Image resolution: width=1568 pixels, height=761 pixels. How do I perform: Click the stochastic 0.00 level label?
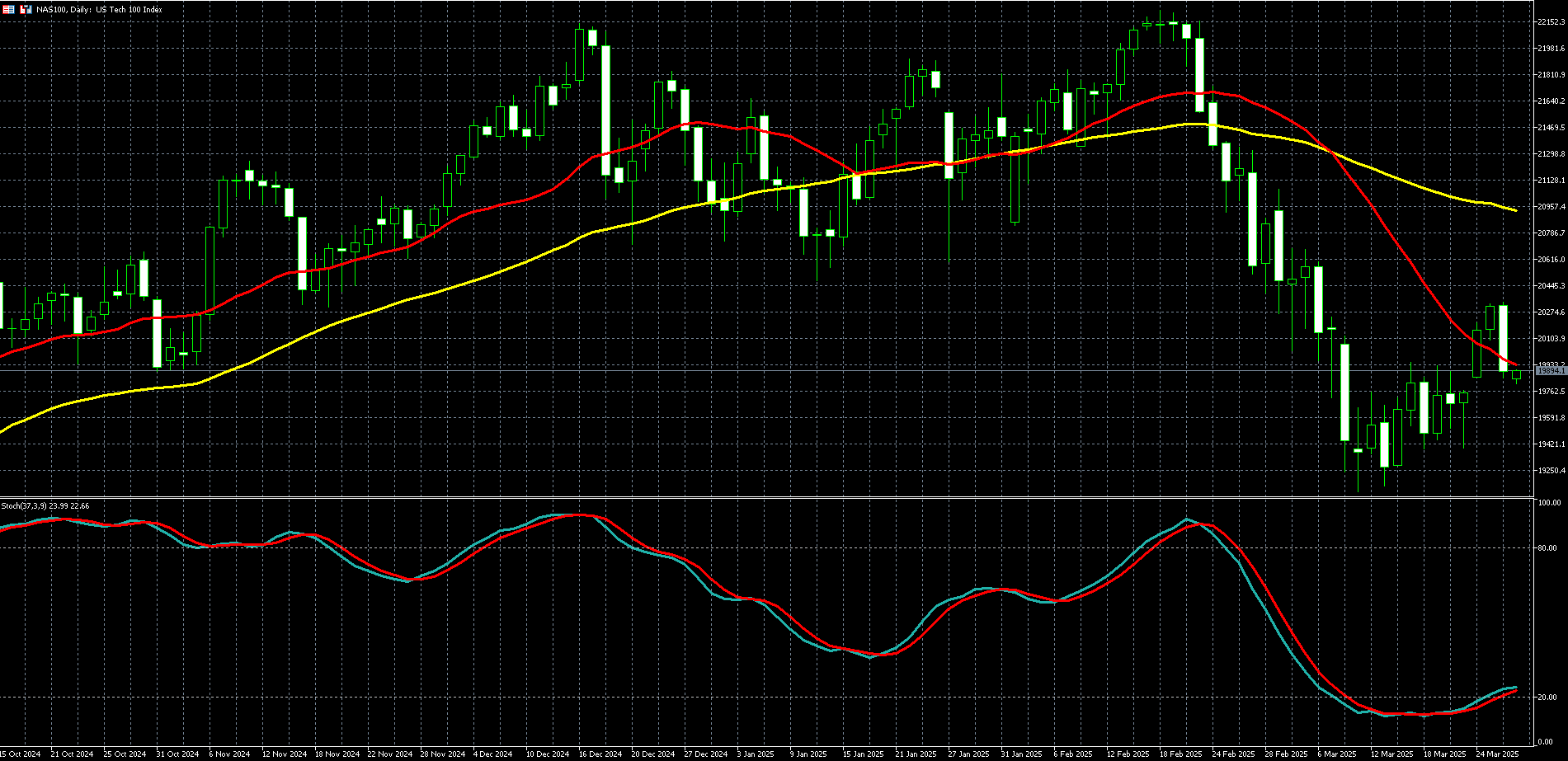coord(1547,742)
